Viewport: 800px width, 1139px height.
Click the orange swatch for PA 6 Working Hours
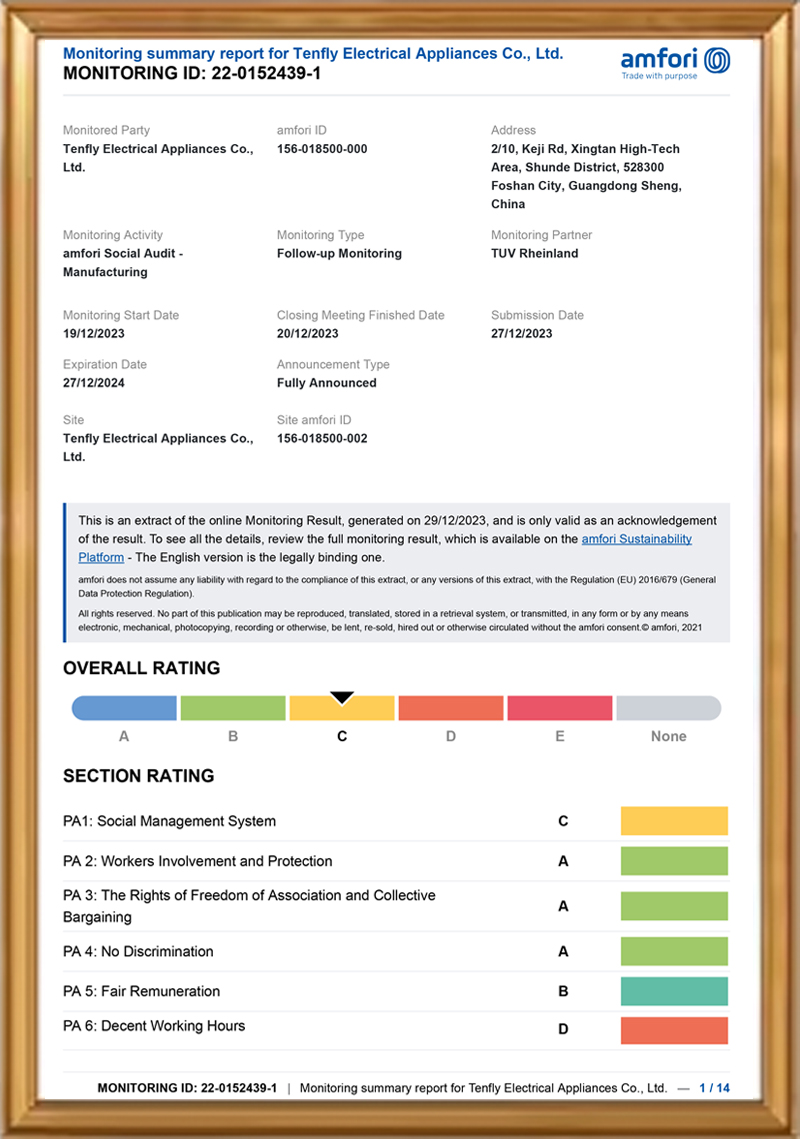coord(674,1030)
